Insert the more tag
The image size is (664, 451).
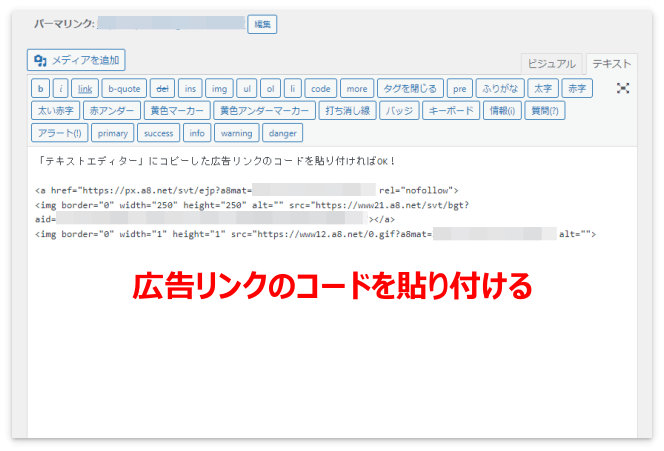click(x=357, y=89)
